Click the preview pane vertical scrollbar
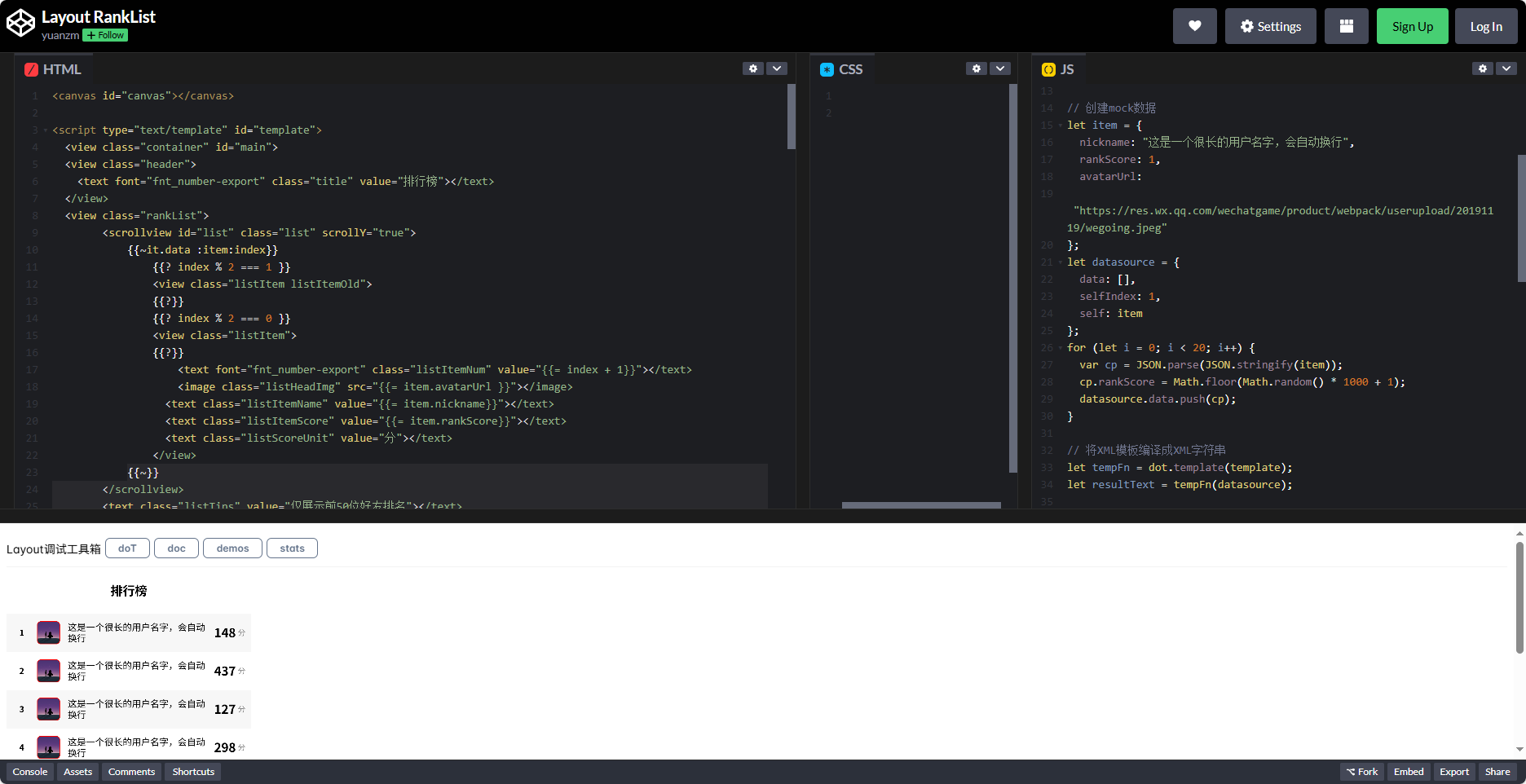Image resolution: width=1526 pixels, height=784 pixels. point(1519,598)
